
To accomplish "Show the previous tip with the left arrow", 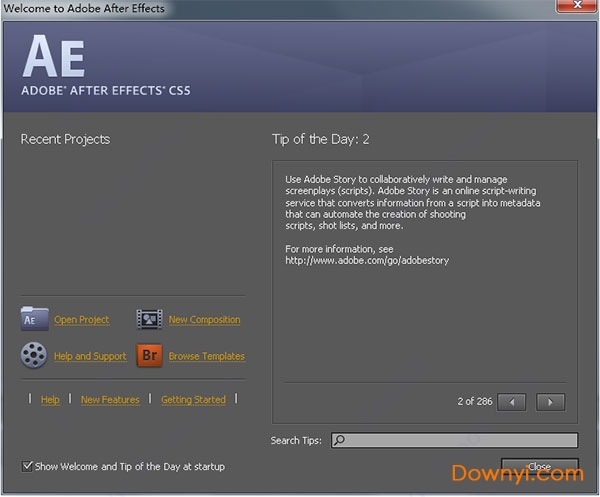I will click(512, 402).
